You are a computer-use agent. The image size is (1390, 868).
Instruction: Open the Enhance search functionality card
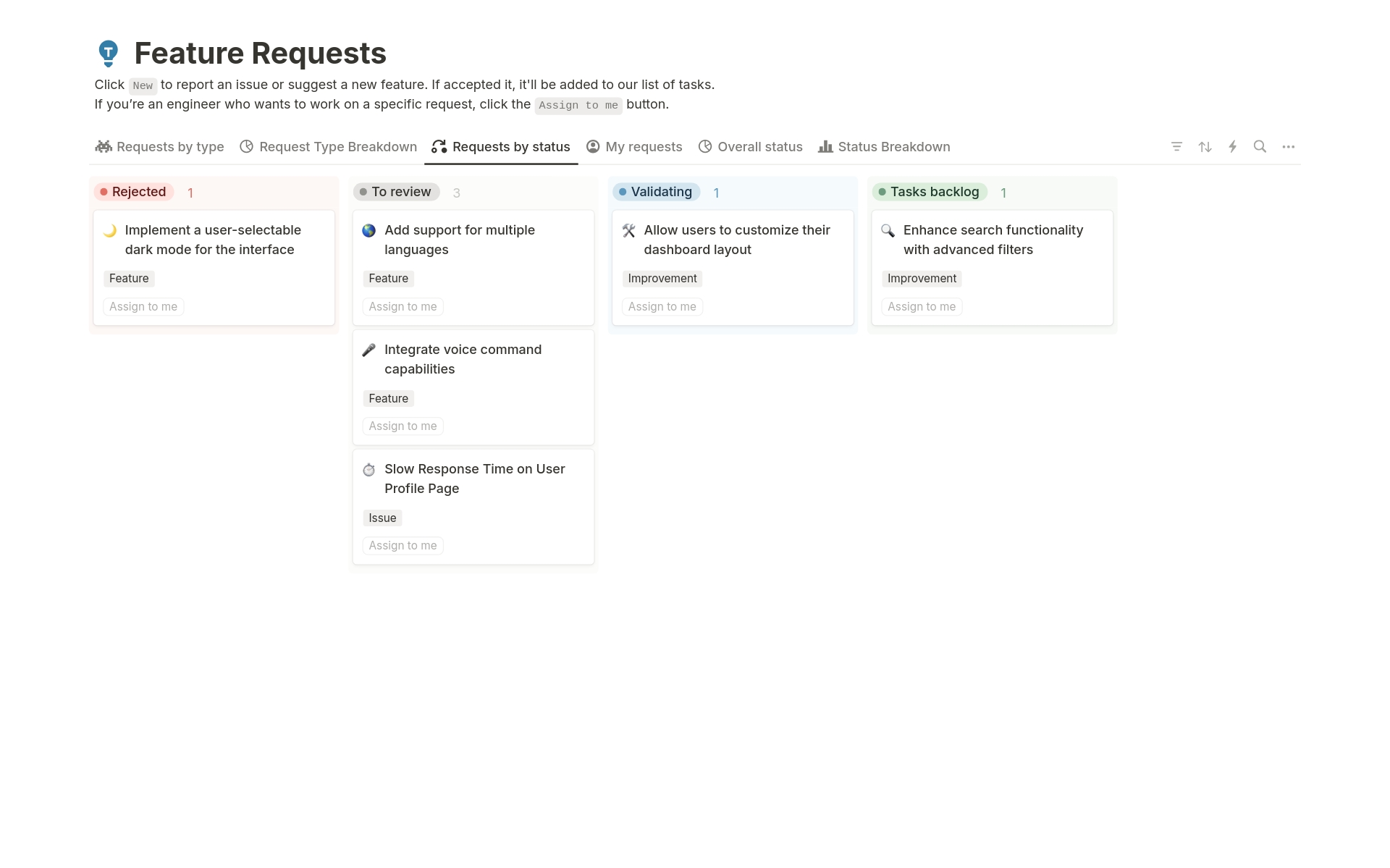(993, 240)
